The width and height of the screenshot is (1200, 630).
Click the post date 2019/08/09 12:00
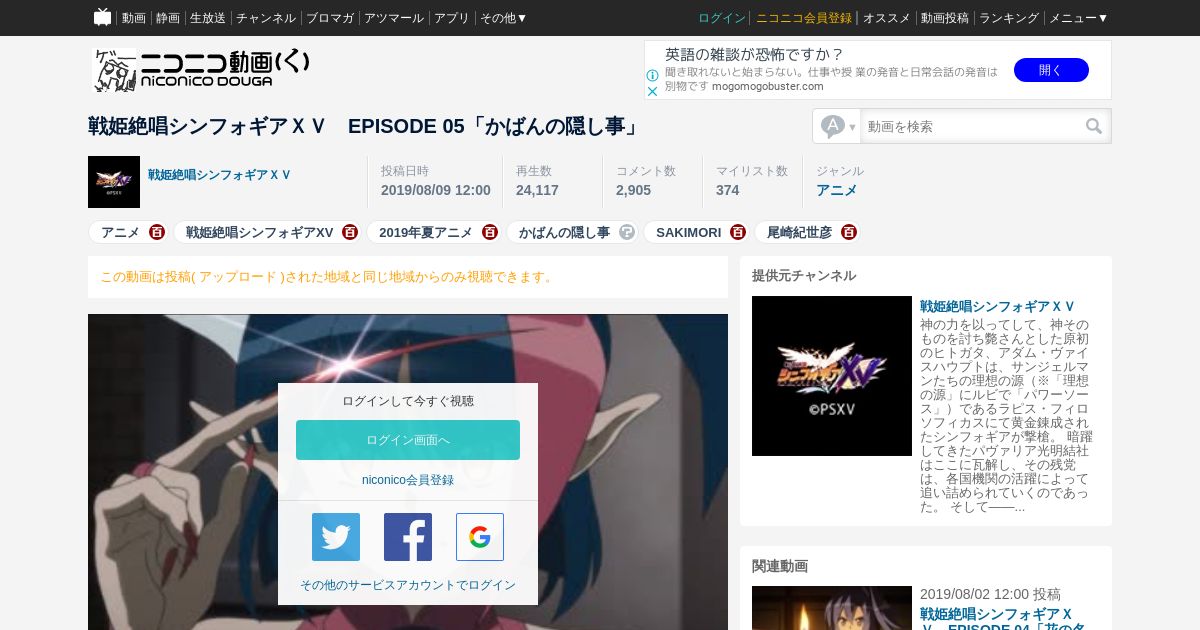point(436,190)
